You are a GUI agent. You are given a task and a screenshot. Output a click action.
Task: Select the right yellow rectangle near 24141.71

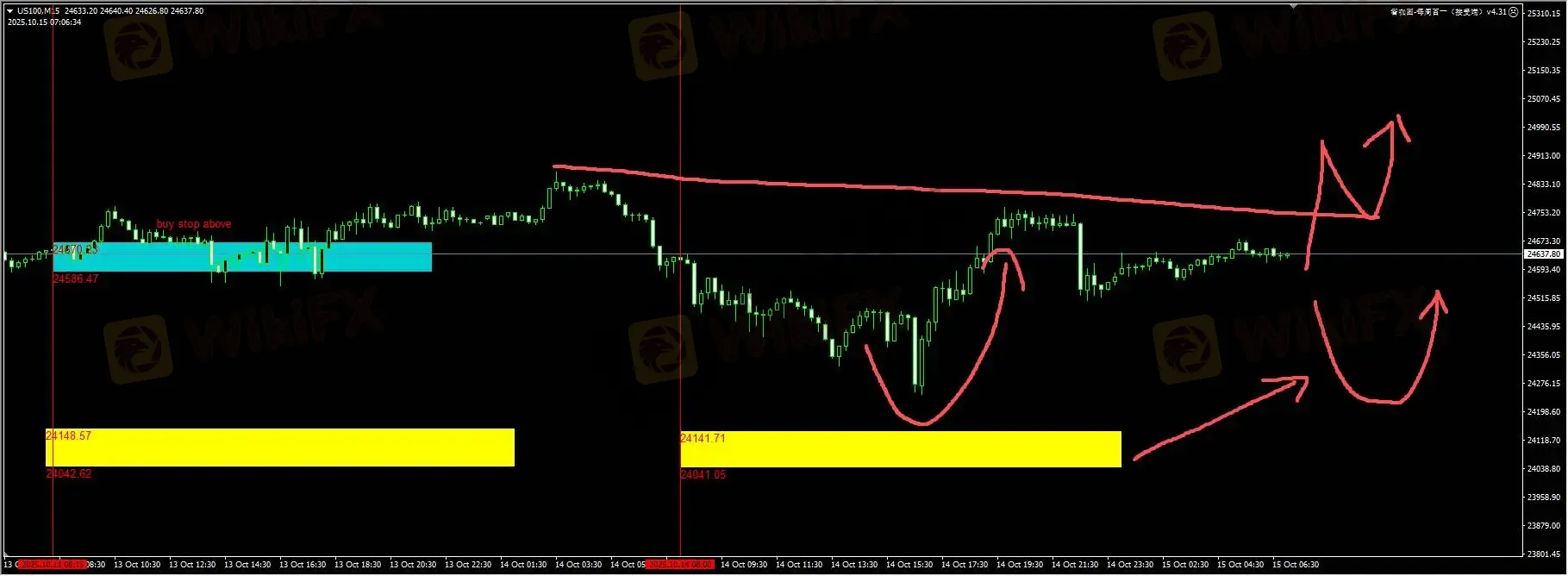click(x=901, y=449)
